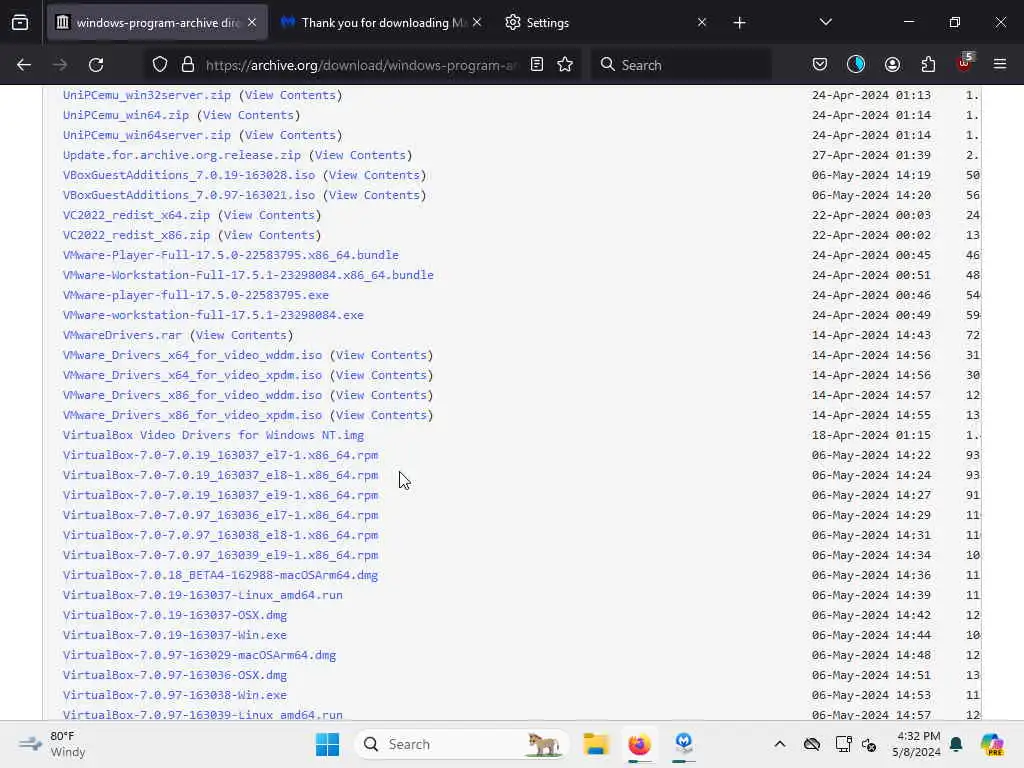View contents of UniPCemu_win64.zip

249,115
